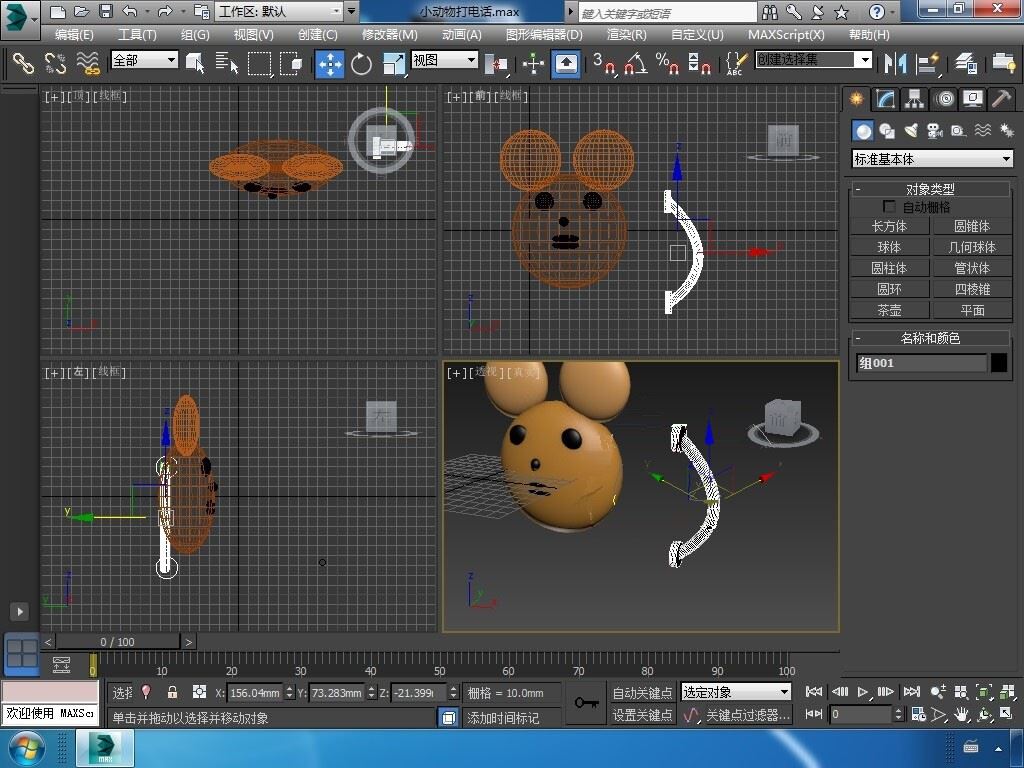Open the 编辑(E) menu
The height and width of the screenshot is (768, 1024).
[74, 35]
